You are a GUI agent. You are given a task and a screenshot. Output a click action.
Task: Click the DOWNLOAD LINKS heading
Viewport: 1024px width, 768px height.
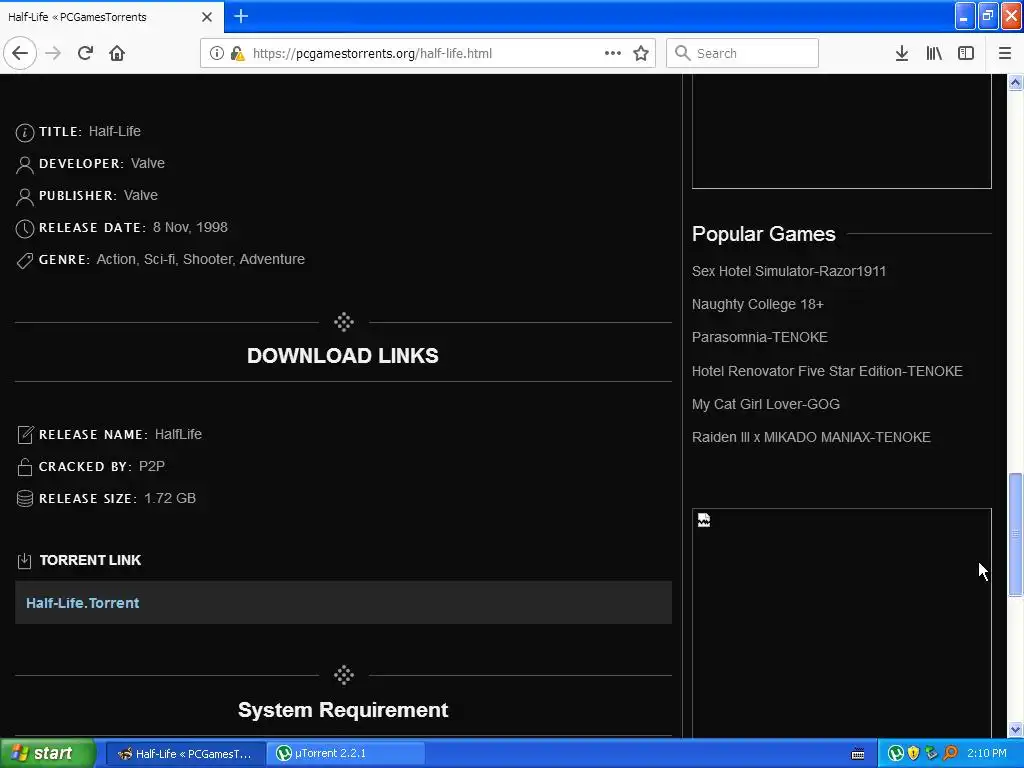click(343, 355)
